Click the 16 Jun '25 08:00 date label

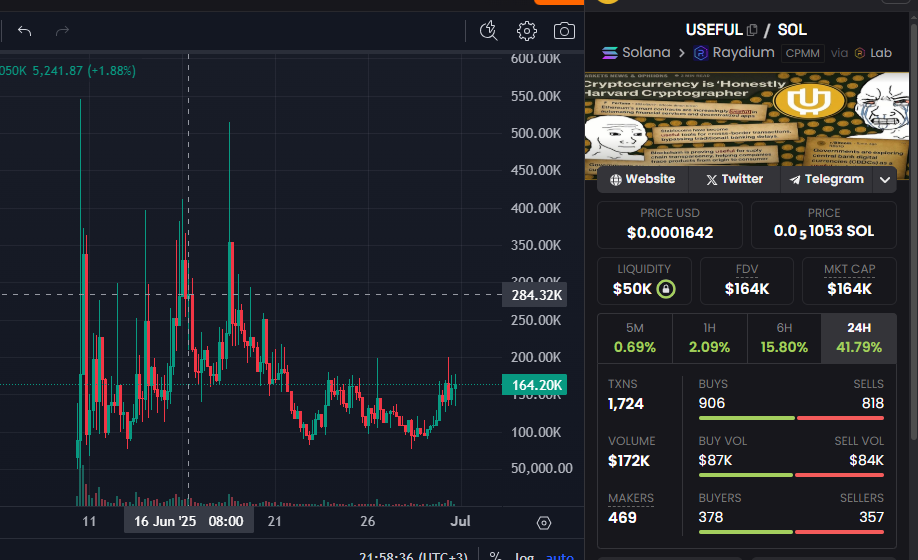point(189,521)
